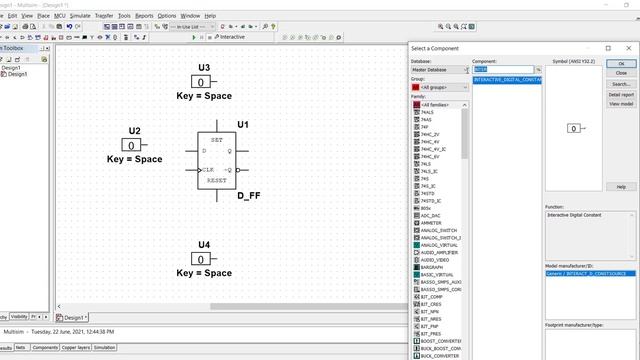Select INTERACTIVE_DIGITAL_CONSTANT in component list

tap(507, 80)
